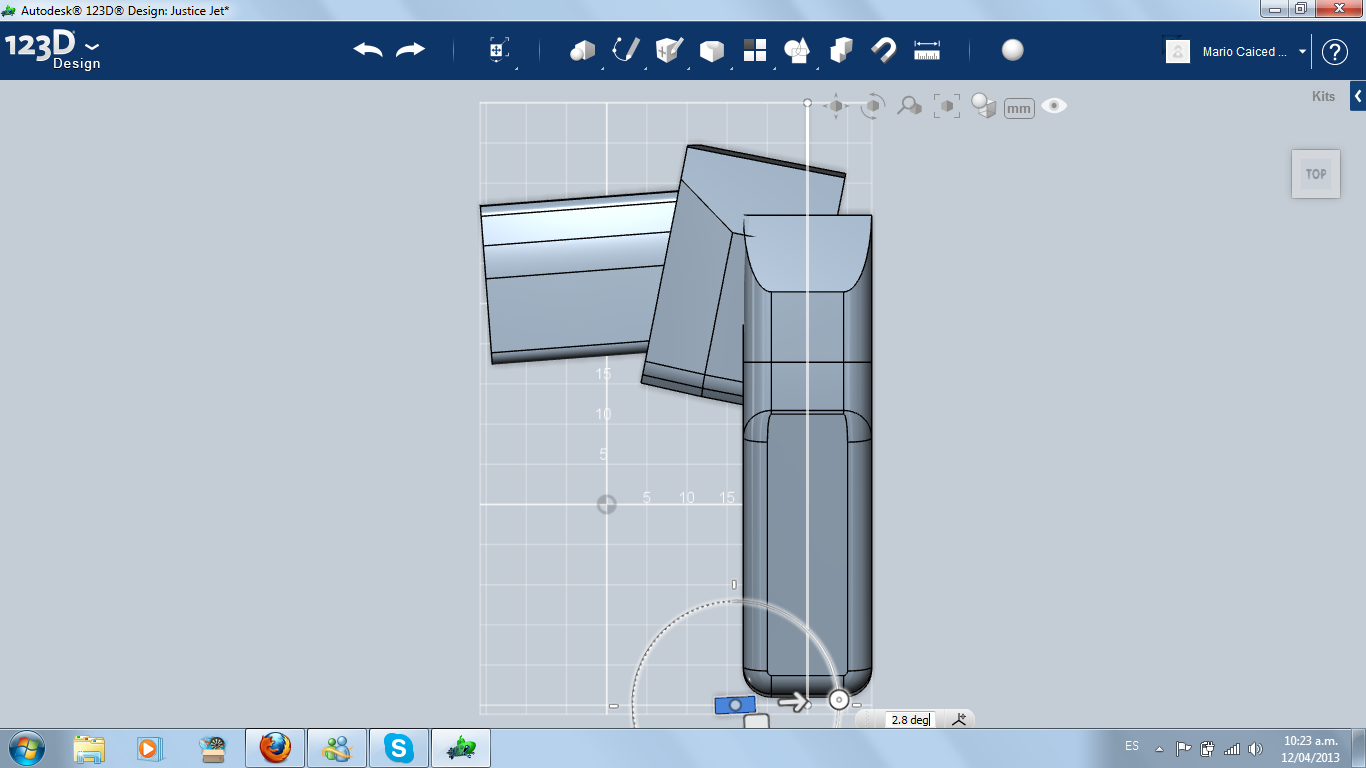Change units with the mm button
The height and width of the screenshot is (768, 1366).
(1019, 108)
